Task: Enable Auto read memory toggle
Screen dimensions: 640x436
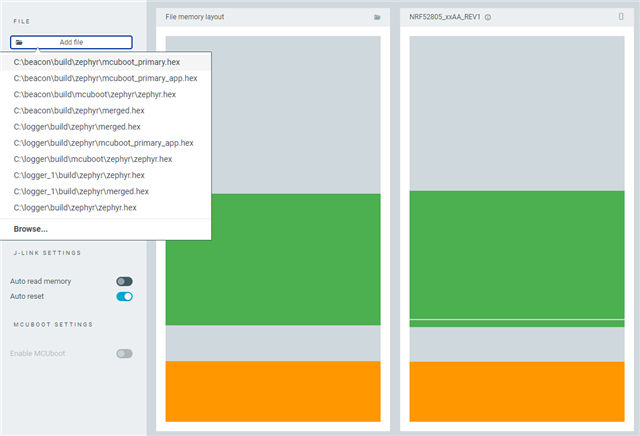Action: pyautogui.click(x=124, y=281)
